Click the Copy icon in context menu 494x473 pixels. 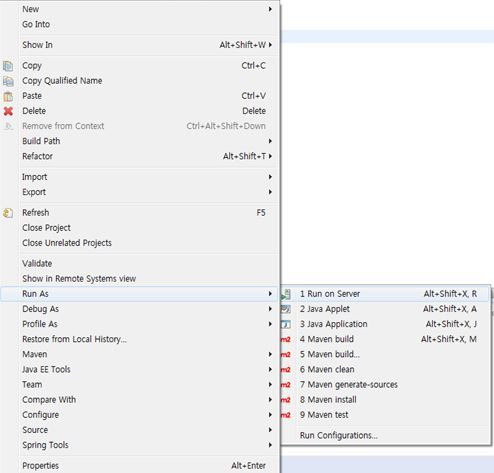coord(8,66)
